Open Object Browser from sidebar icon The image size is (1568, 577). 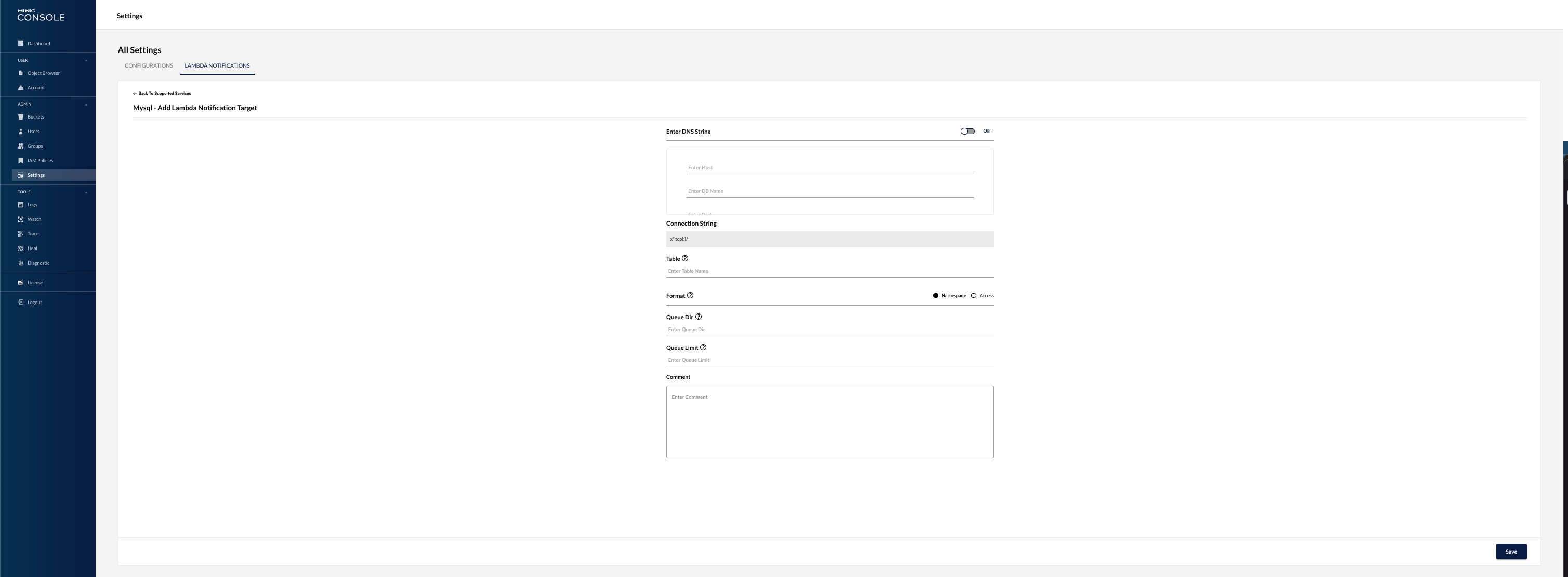(x=21, y=73)
